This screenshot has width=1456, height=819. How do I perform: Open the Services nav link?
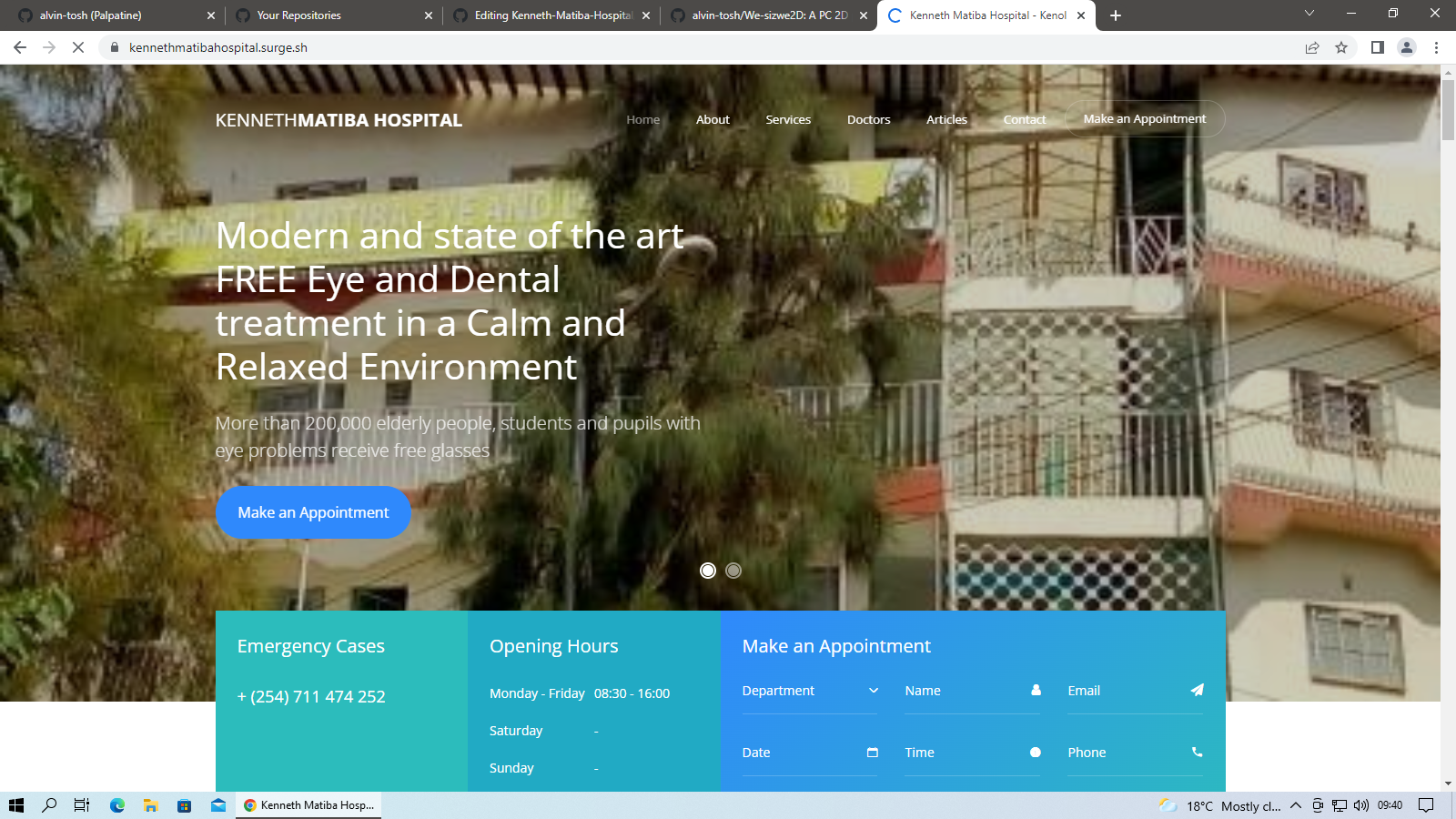click(788, 119)
